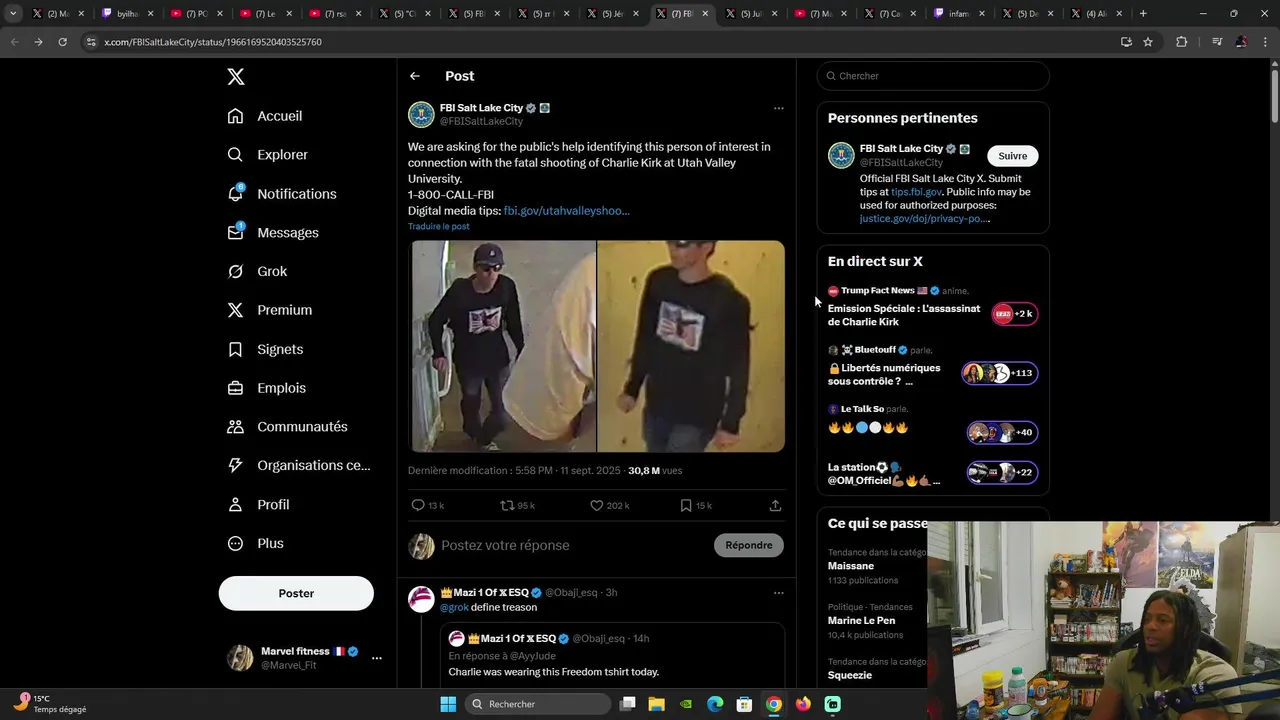Click the Signets bookmark icon in sidebar
Viewport: 1280px width, 720px height.
tap(235, 349)
